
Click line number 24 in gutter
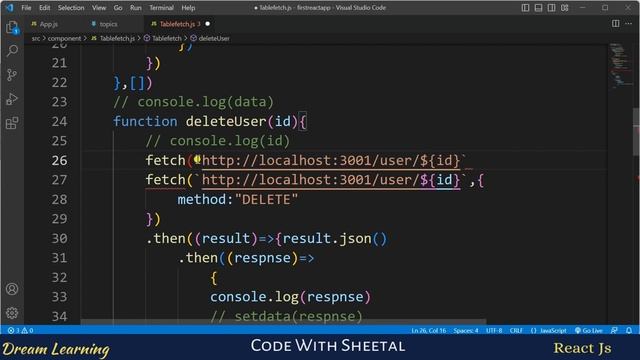tap(59, 121)
